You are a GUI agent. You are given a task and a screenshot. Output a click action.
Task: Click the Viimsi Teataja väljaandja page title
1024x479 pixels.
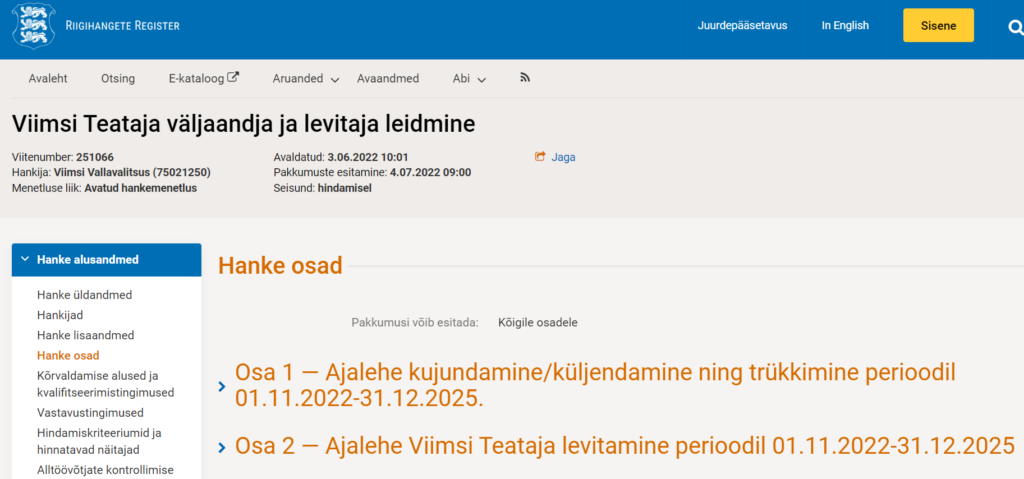(x=244, y=124)
